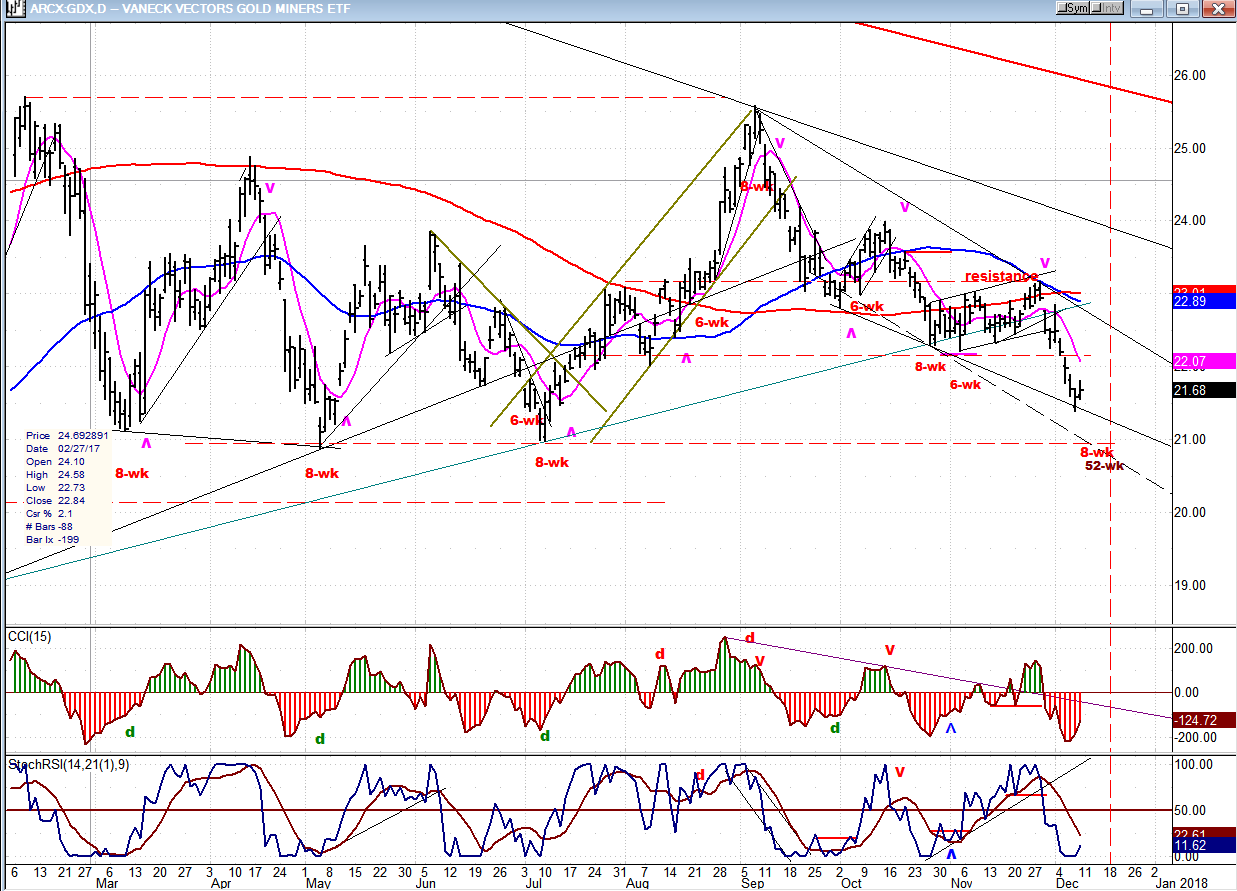Toggle the Sym link box

(1074, 9)
